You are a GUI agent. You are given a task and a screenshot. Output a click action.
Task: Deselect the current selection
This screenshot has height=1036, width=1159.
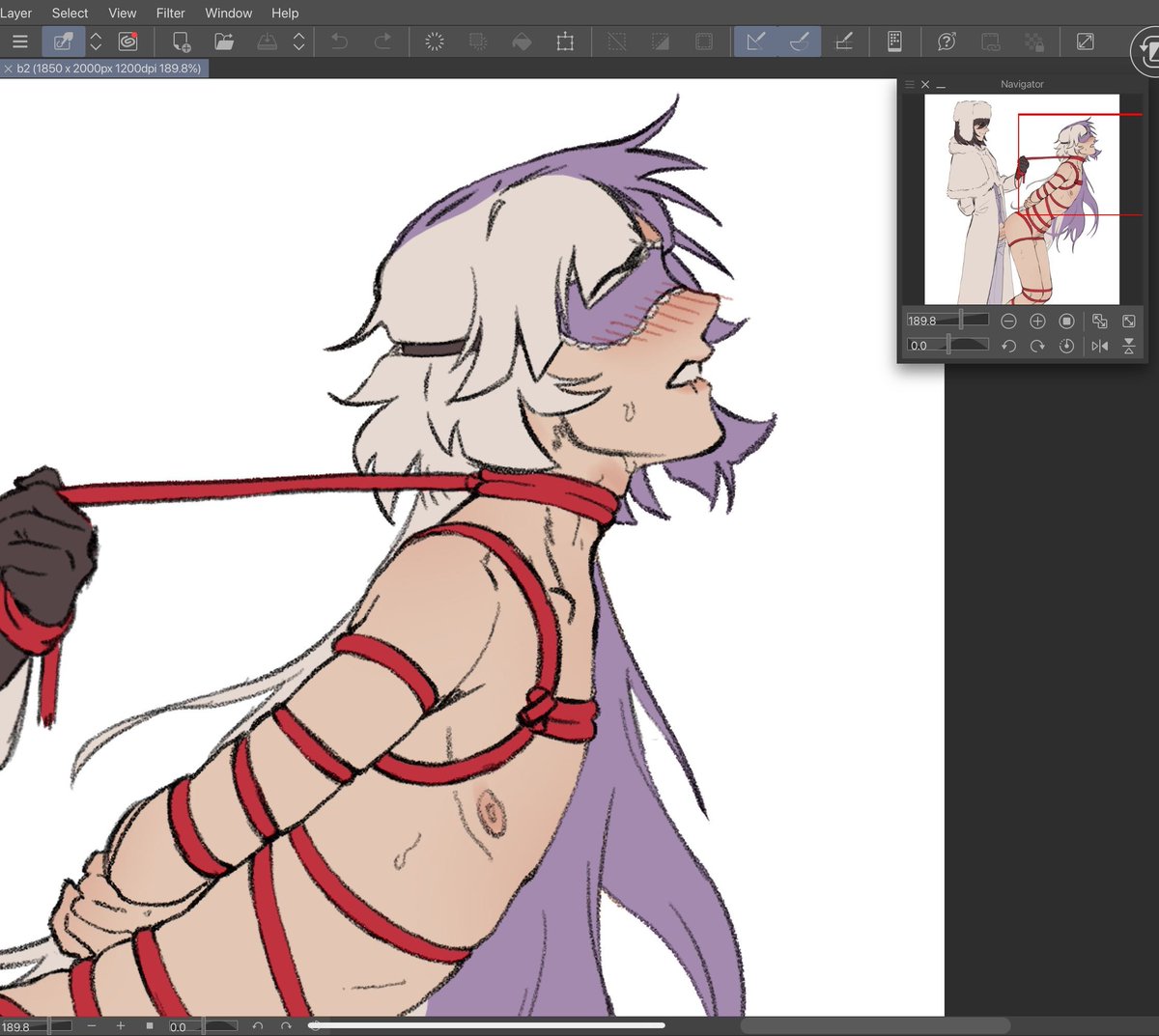[x=616, y=42]
